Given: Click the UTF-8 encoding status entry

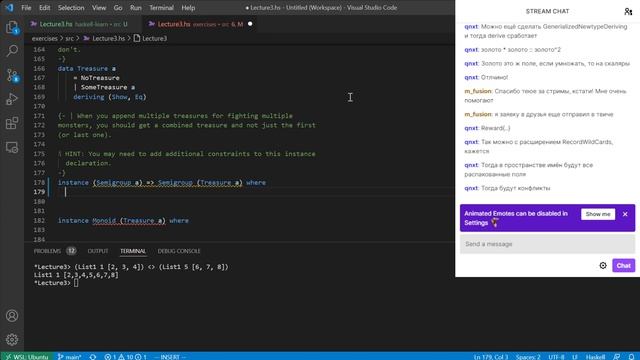Looking at the screenshot, I should pyautogui.click(x=556, y=357).
